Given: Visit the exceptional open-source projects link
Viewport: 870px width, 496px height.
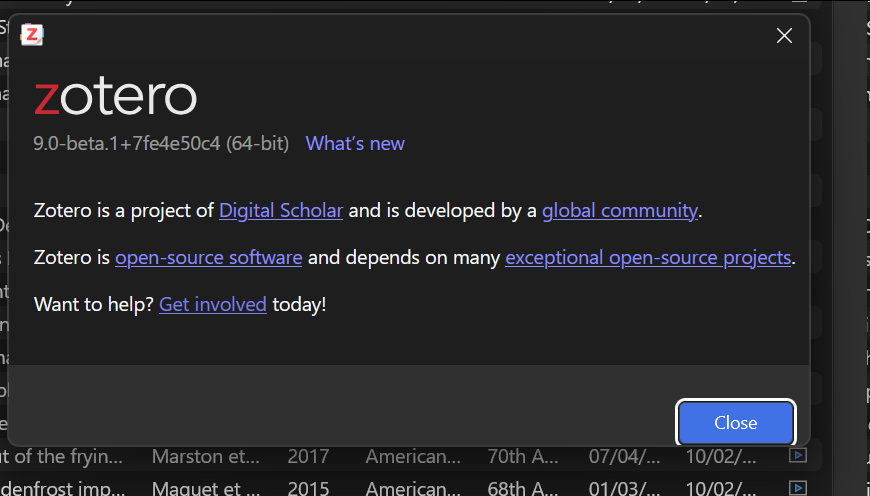Looking at the screenshot, I should (648, 257).
